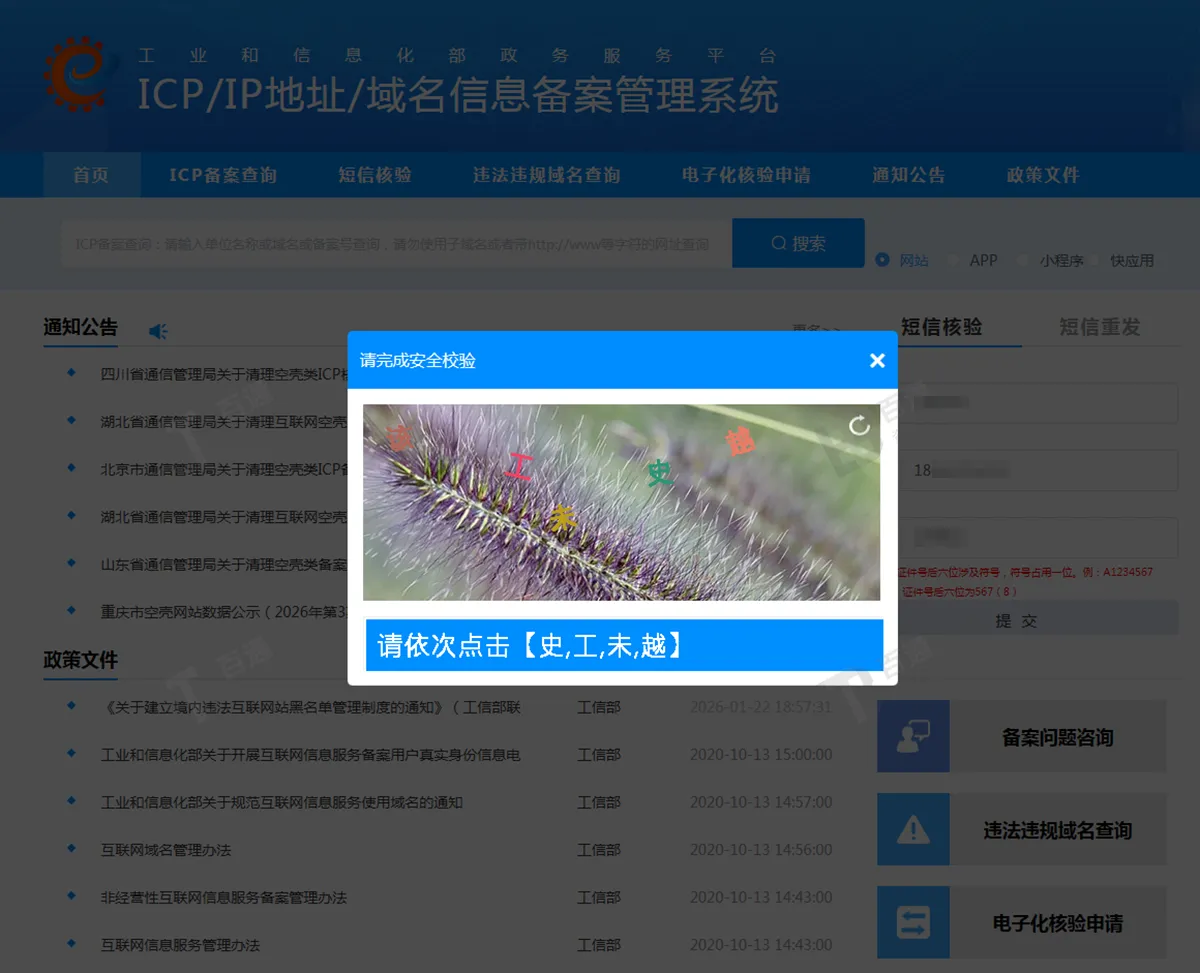Refresh the captcha with the circular arrow icon
Image resolution: width=1200 pixels, height=973 pixels.
pyautogui.click(x=859, y=425)
